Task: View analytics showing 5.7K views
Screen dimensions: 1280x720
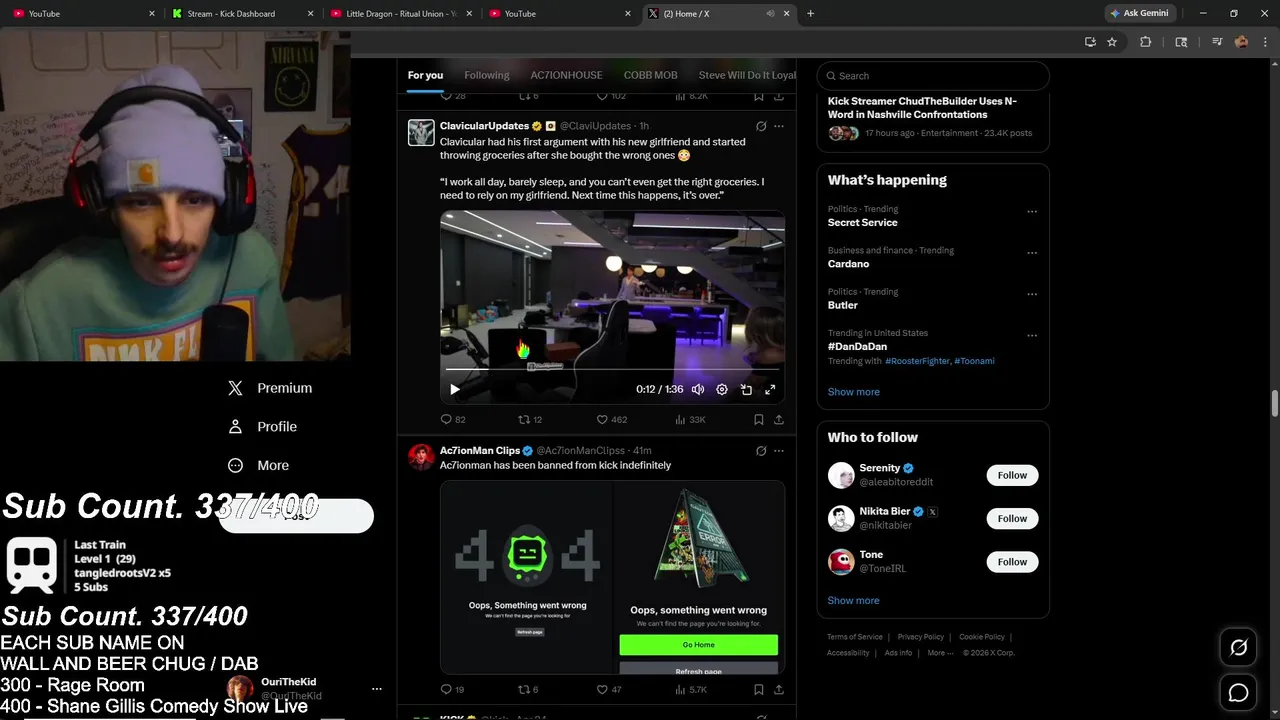Action: pos(691,689)
